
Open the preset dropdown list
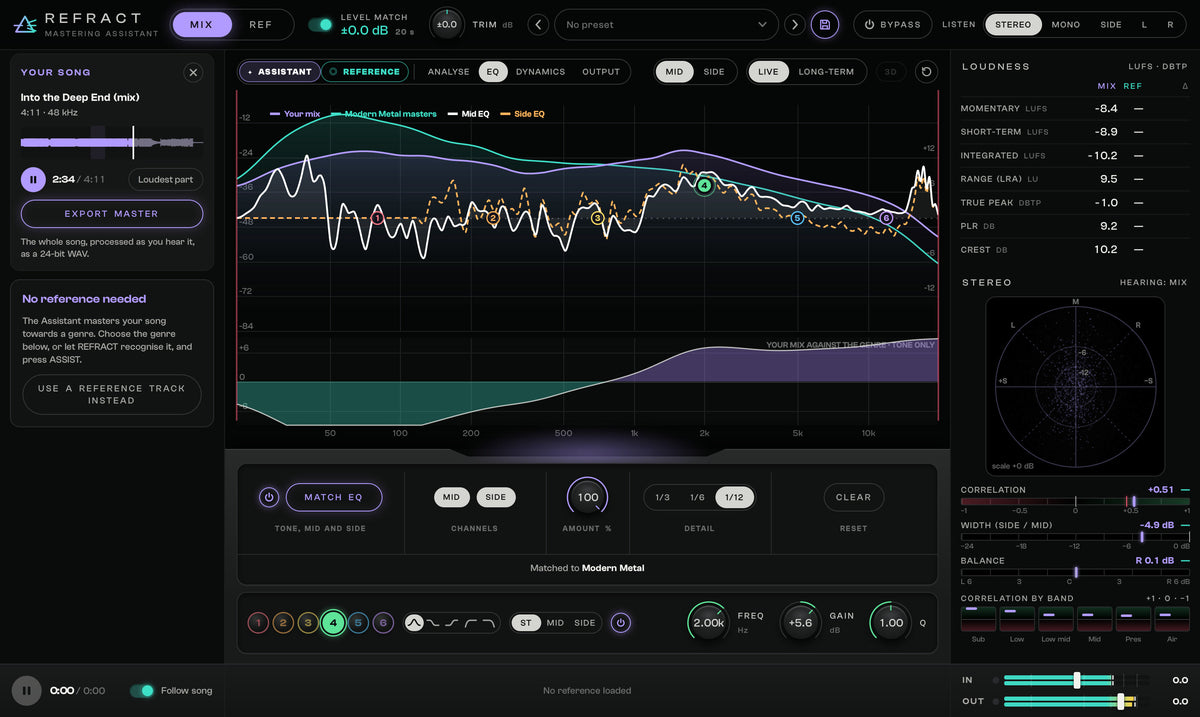click(666, 24)
